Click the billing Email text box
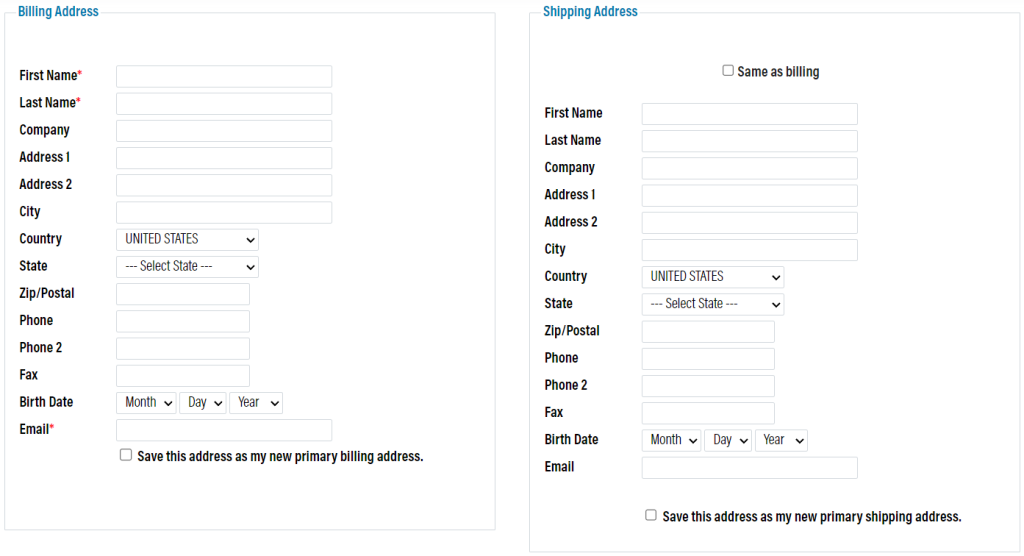 point(224,431)
